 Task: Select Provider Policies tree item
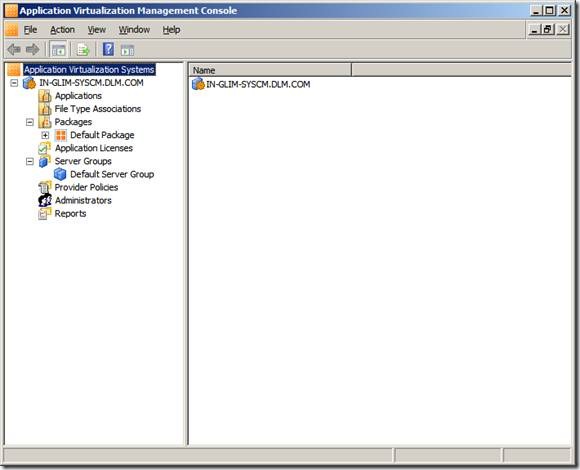[x=86, y=187]
